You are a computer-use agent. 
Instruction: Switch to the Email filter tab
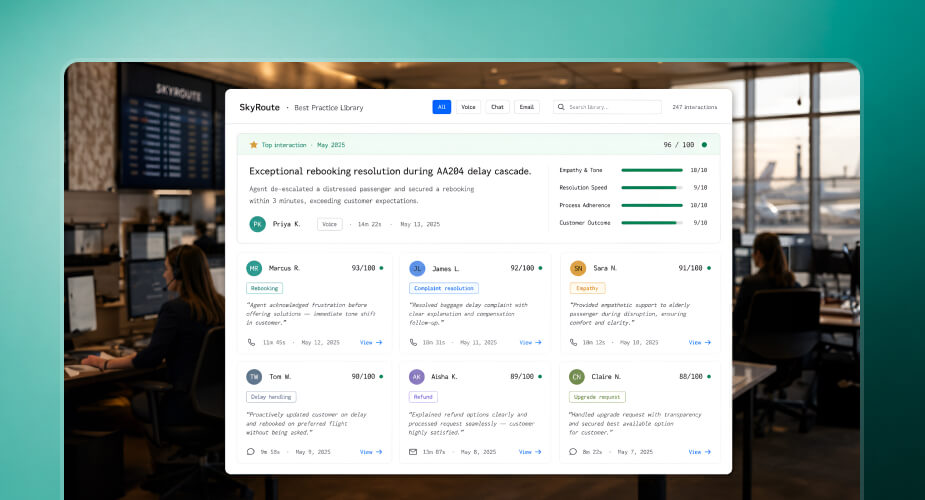[x=526, y=107]
